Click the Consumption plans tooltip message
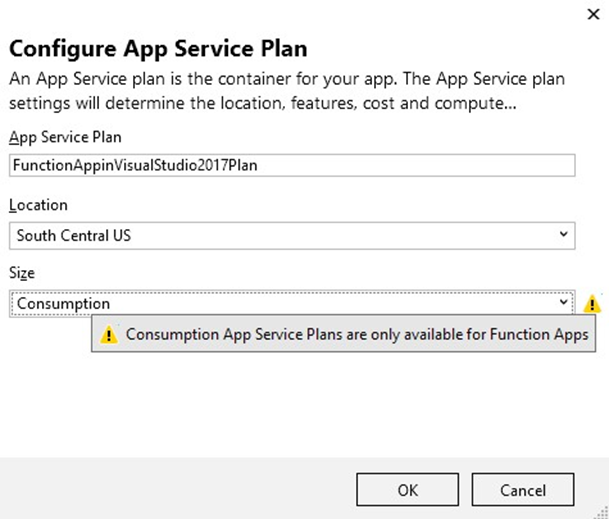The height and width of the screenshot is (519, 609). pos(358,336)
